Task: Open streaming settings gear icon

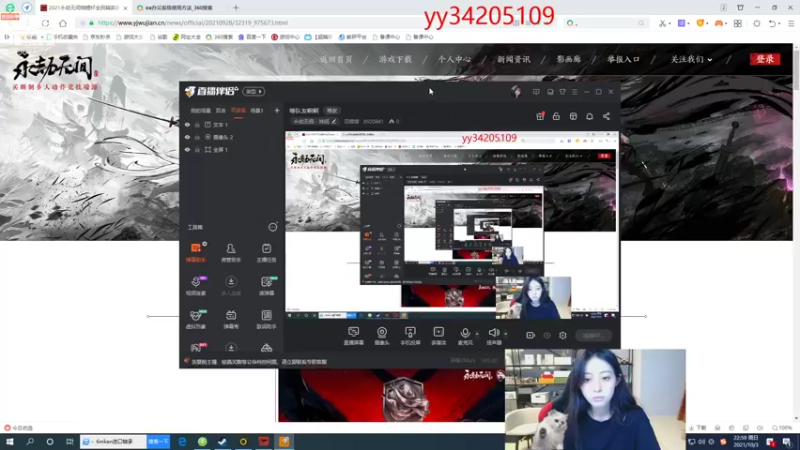Action: click(563, 335)
